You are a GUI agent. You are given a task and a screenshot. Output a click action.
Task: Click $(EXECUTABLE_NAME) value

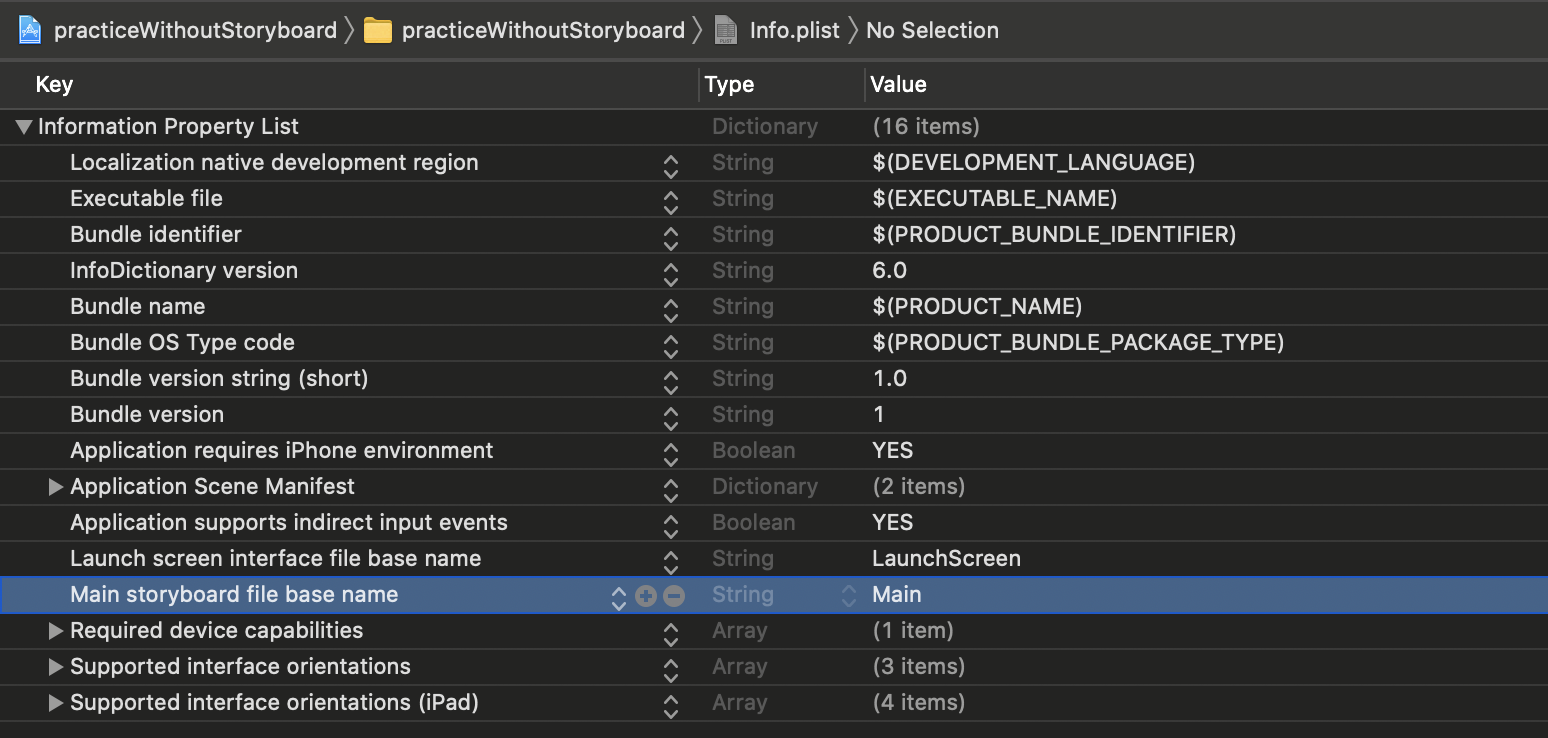point(994,199)
